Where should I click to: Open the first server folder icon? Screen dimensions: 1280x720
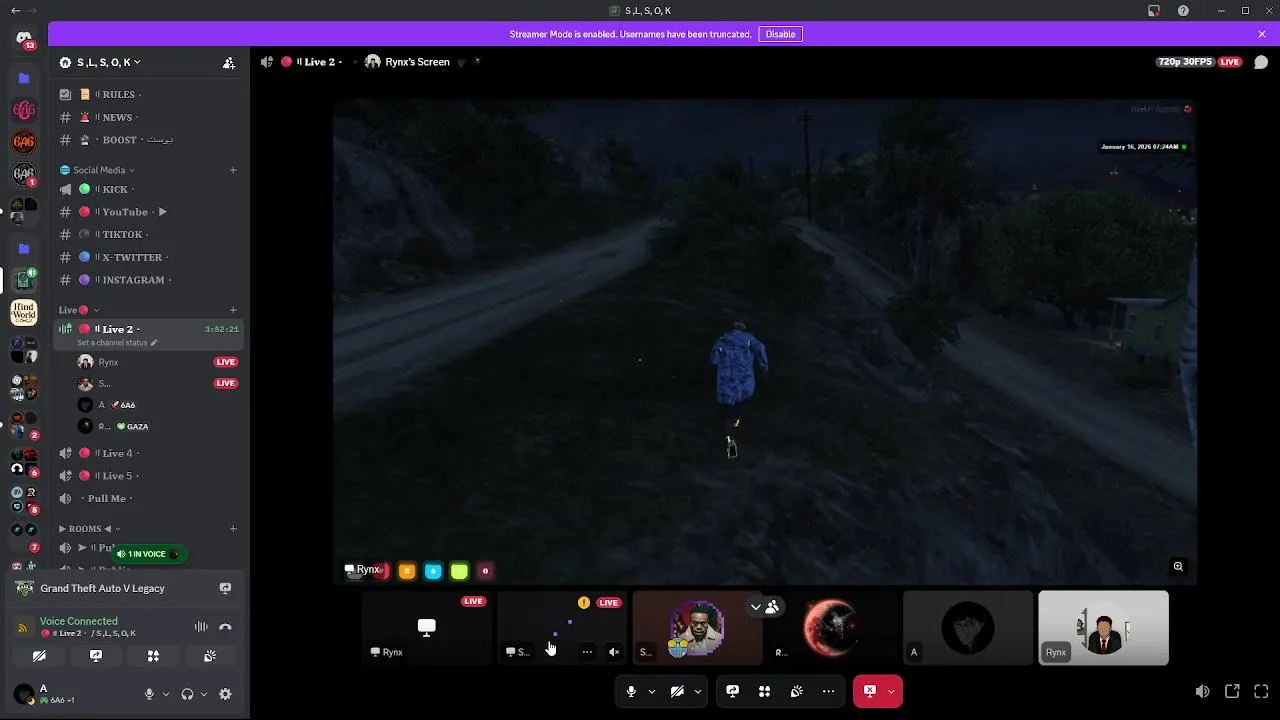coord(24,78)
